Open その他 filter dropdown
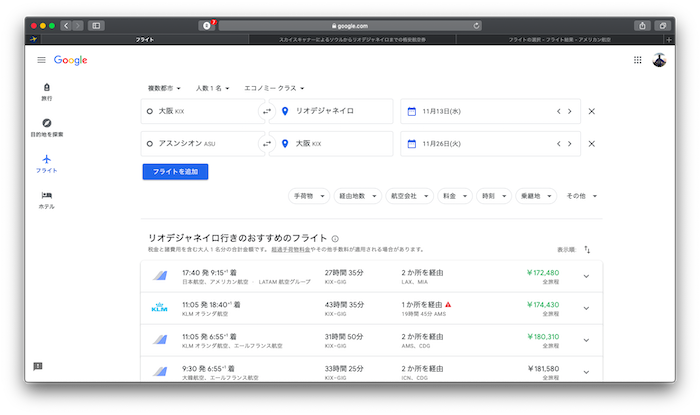The image size is (700, 415). [581, 196]
